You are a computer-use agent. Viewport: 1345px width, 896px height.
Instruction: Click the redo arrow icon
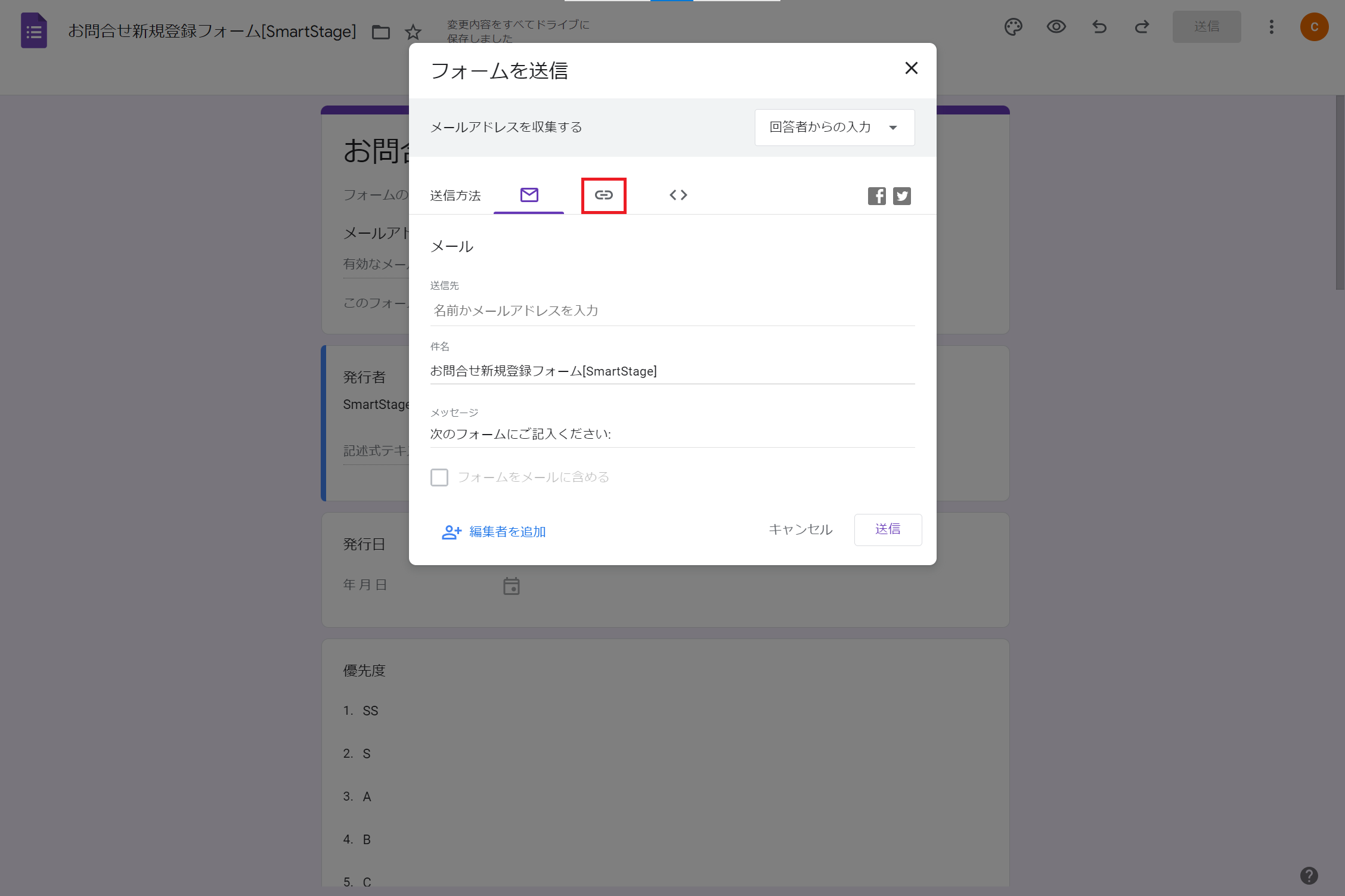coord(1142,27)
